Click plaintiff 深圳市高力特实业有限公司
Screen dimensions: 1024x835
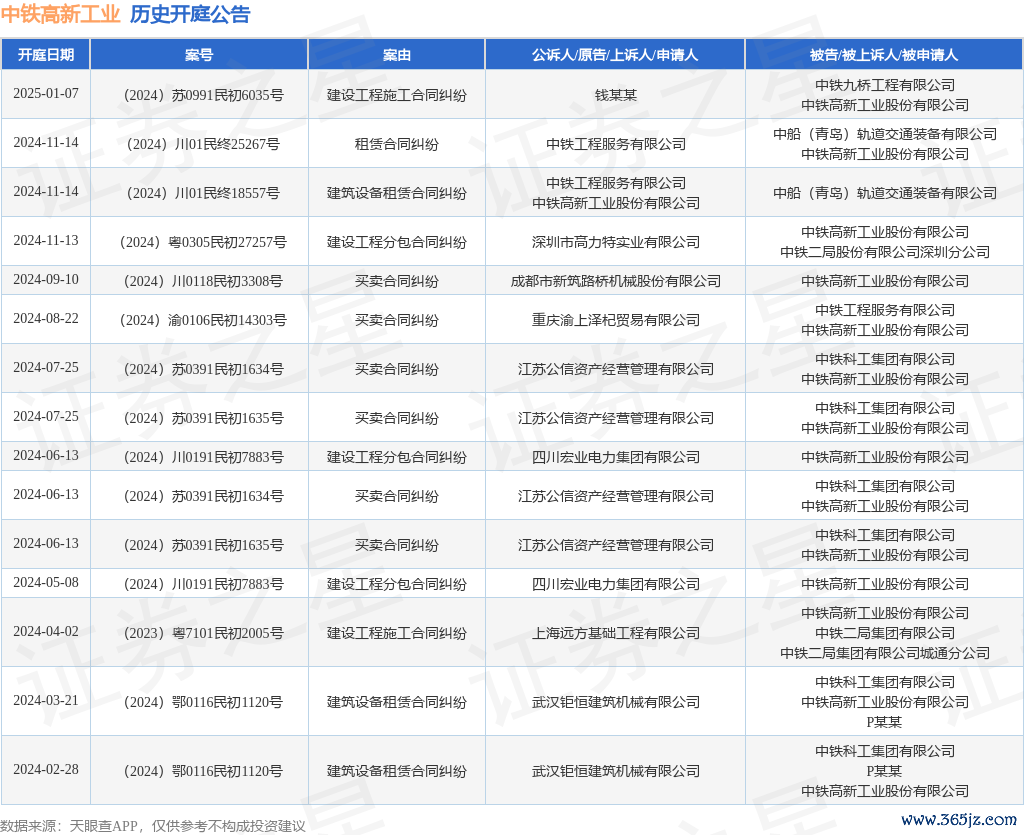615,242
